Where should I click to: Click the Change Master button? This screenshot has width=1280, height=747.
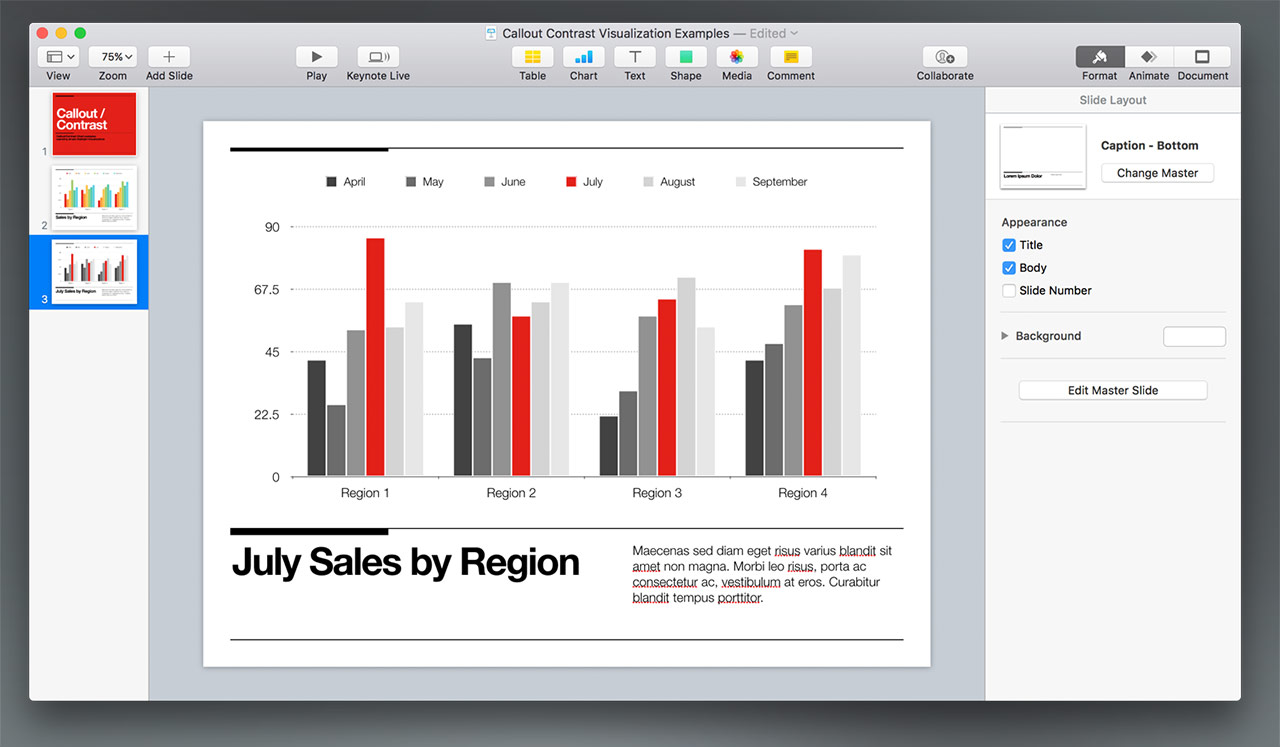point(1157,173)
